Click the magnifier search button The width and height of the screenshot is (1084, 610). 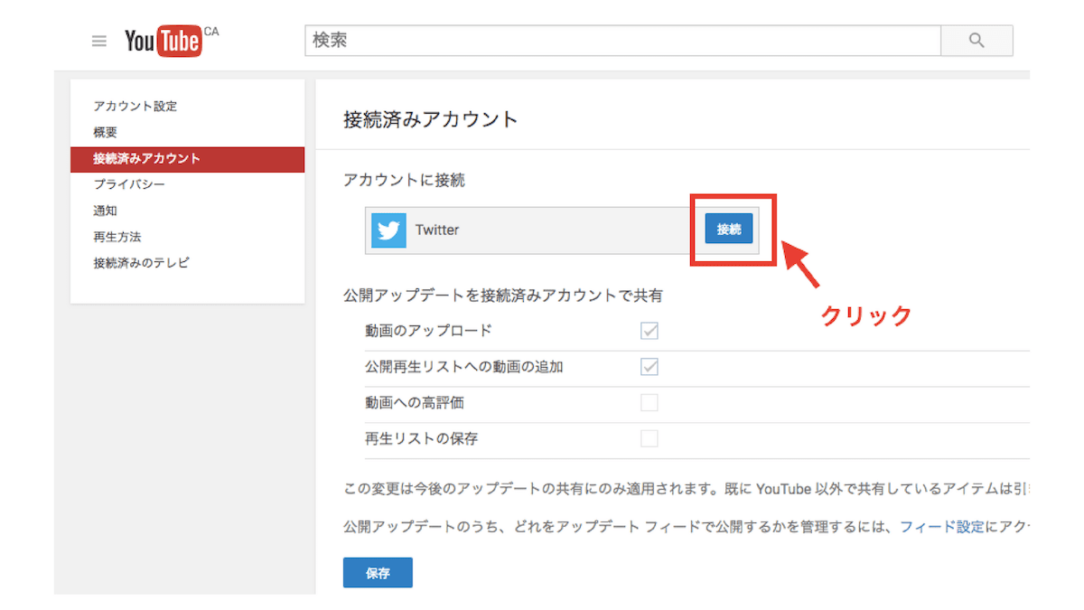[976, 40]
